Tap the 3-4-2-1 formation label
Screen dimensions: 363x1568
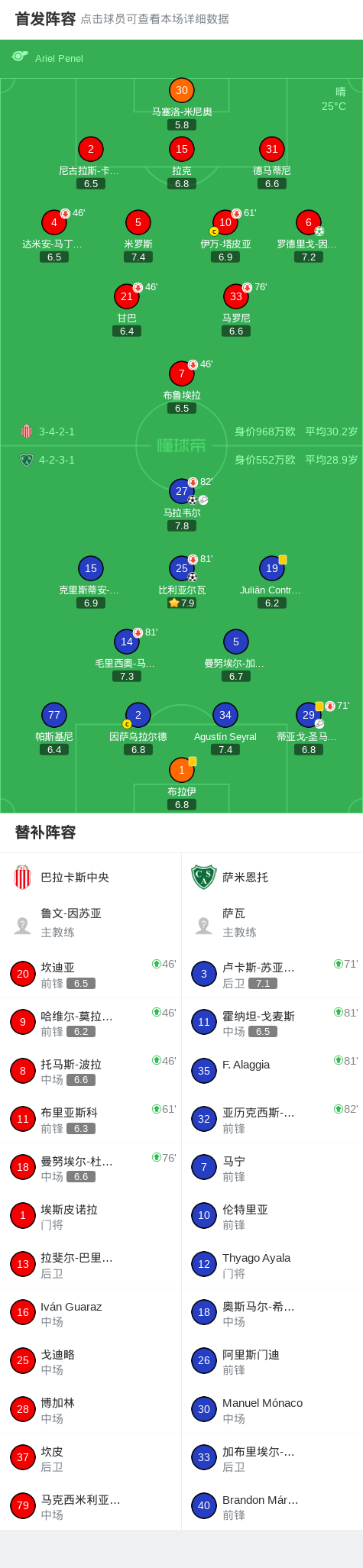(x=57, y=432)
